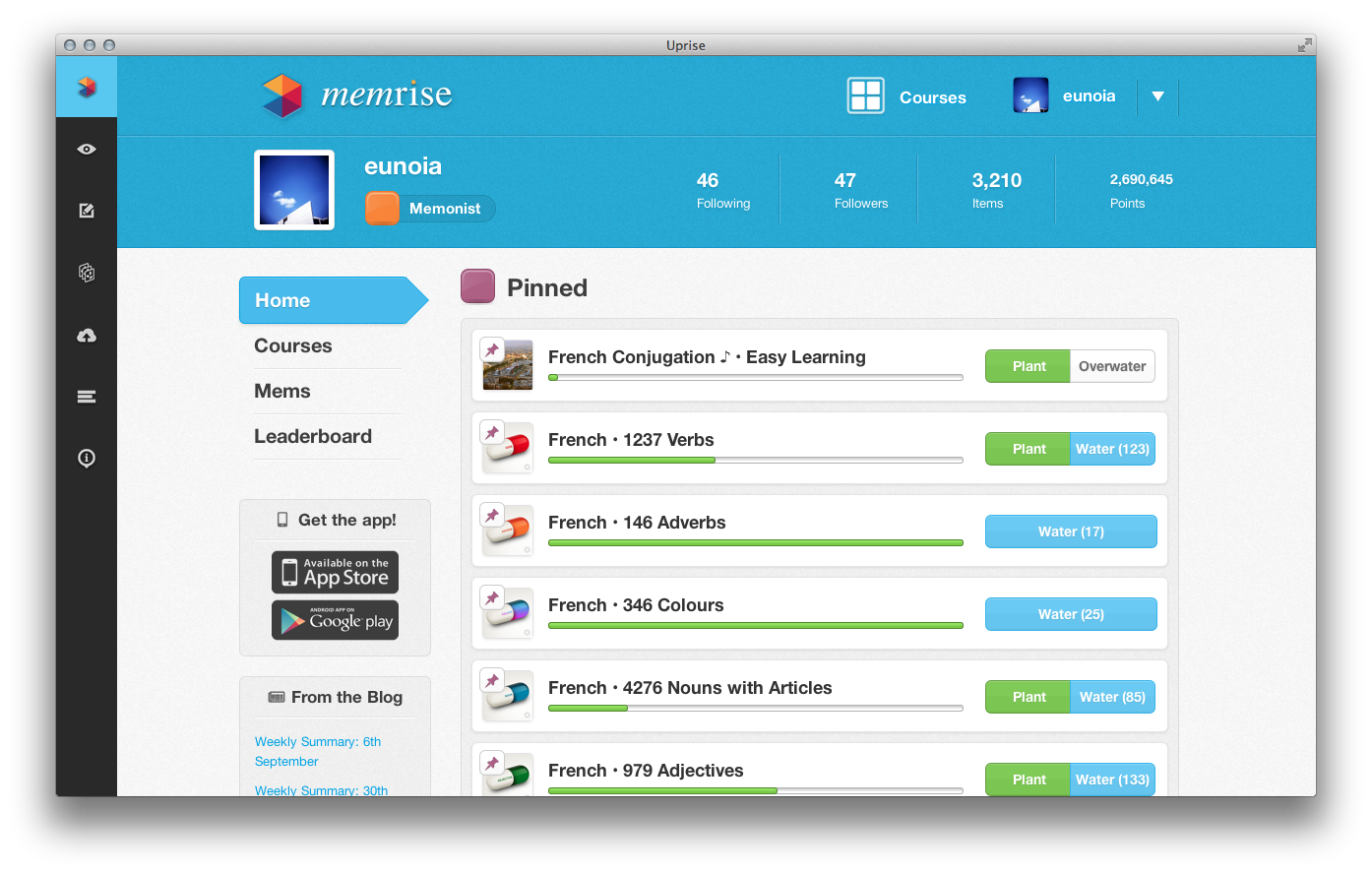Click the red pill icon for 1237 Verbs
Image resolution: width=1372 pixels, height=874 pixels.
click(x=510, y=450)
